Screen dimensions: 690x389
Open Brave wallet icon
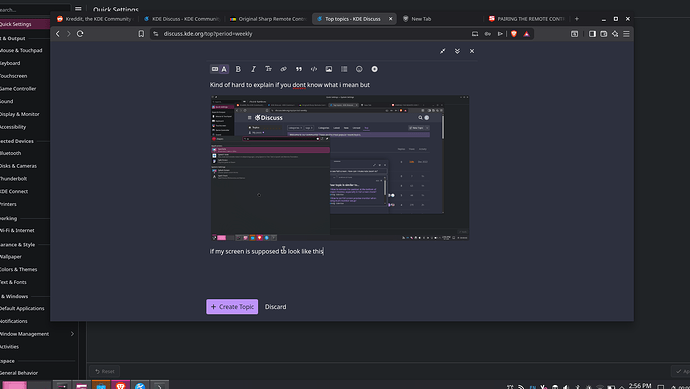coord(604,34)
